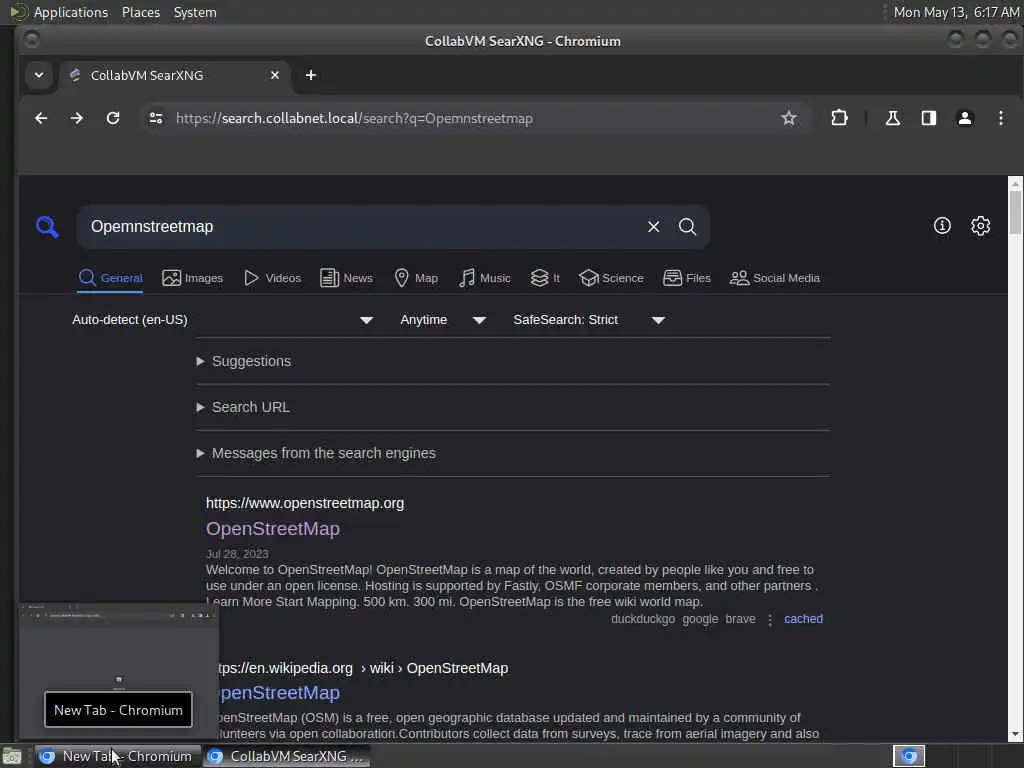1024x768 pixels.
Task: Click the brave engine label
Action: tap(740, 619)
